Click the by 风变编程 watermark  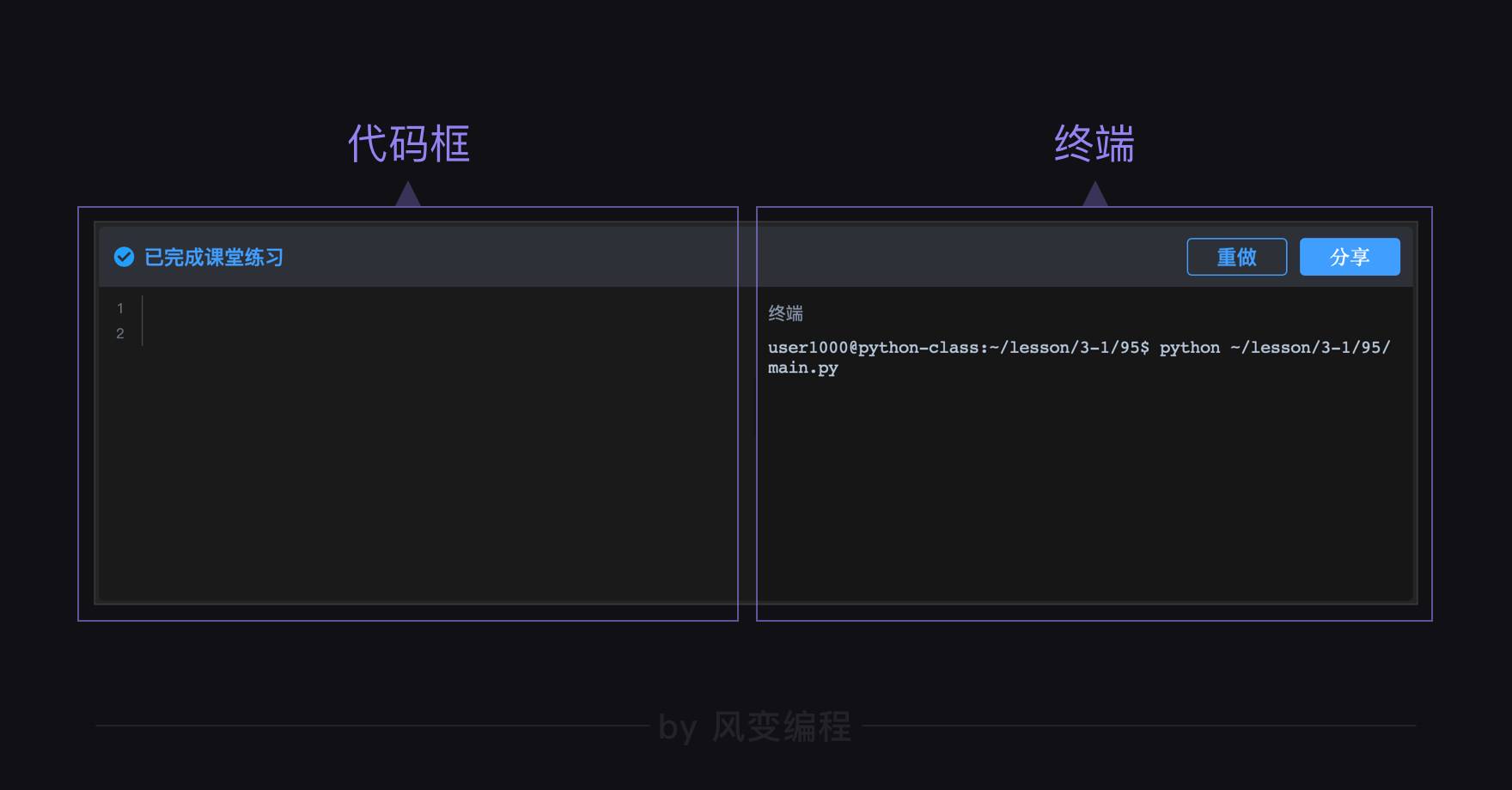click(x=754, y=726)
